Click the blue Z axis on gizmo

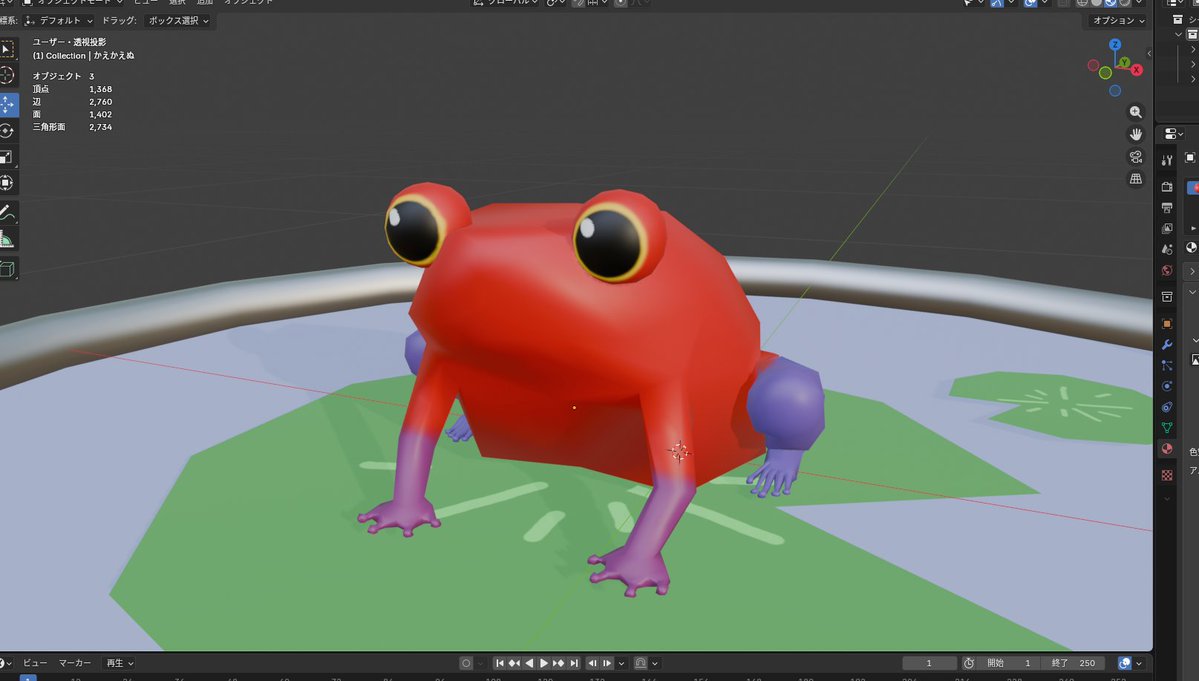1115,45
